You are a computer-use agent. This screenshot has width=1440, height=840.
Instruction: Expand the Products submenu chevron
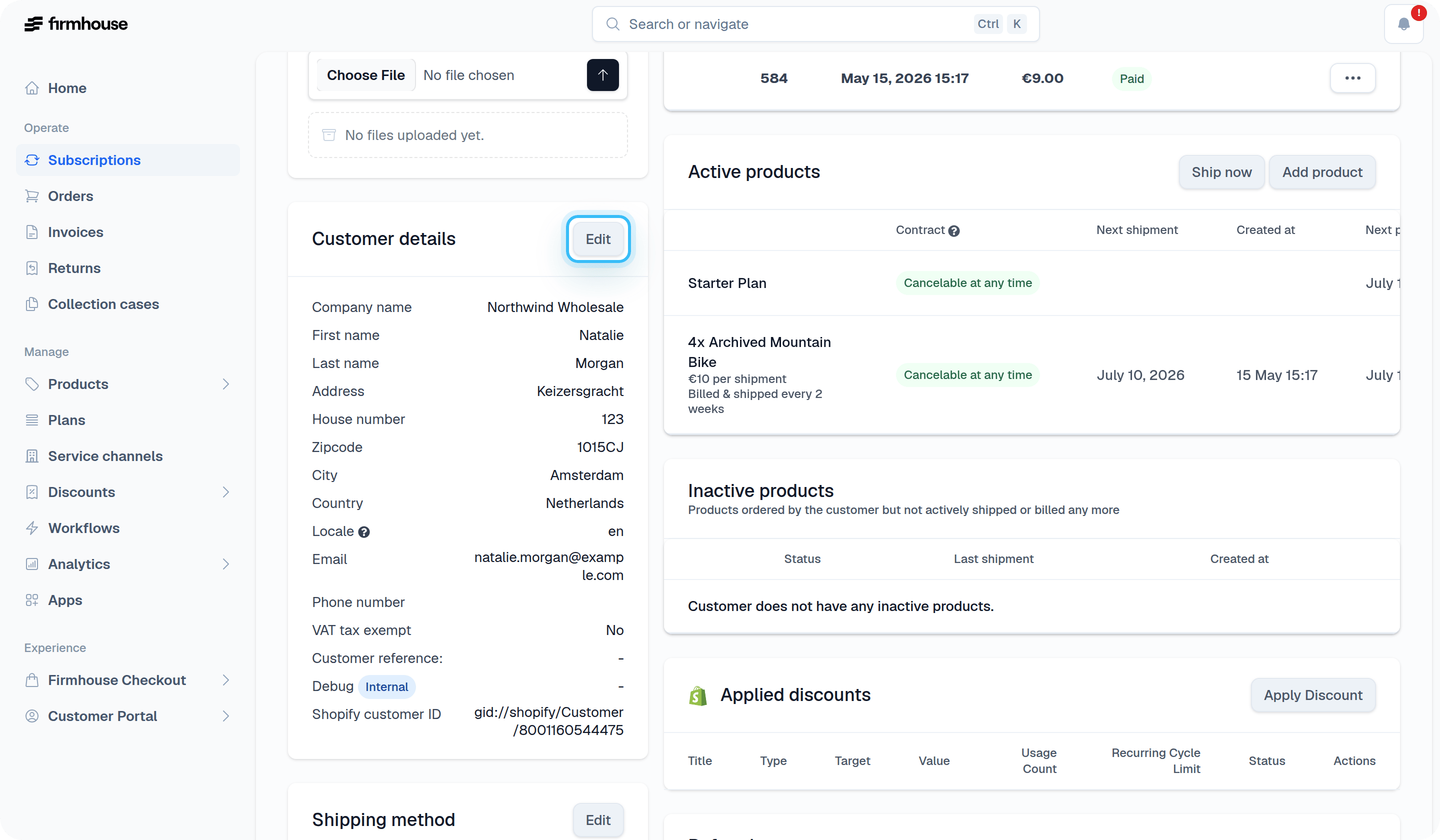pos(225,384)
